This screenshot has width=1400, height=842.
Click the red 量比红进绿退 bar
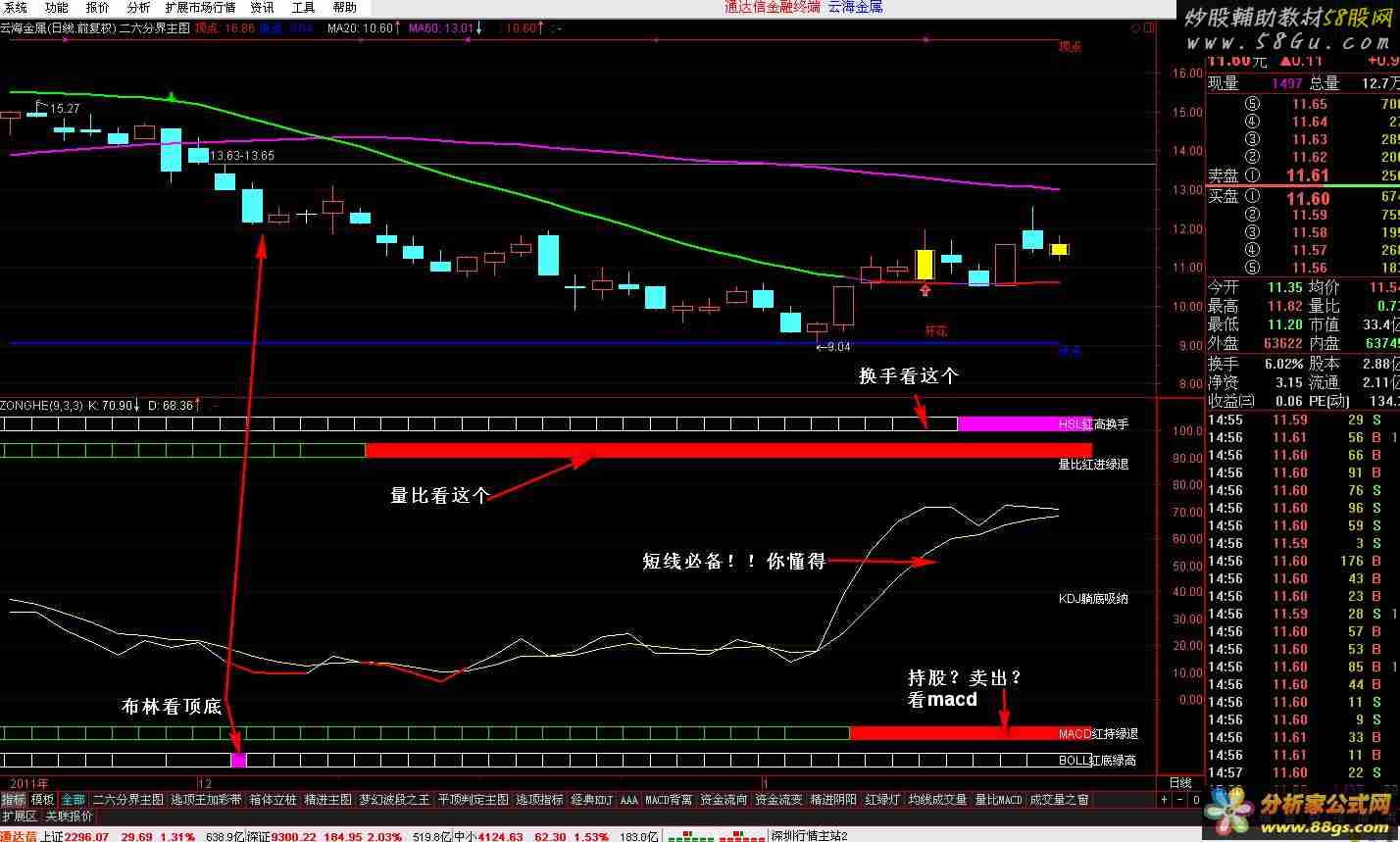click(x=727, y=450)
